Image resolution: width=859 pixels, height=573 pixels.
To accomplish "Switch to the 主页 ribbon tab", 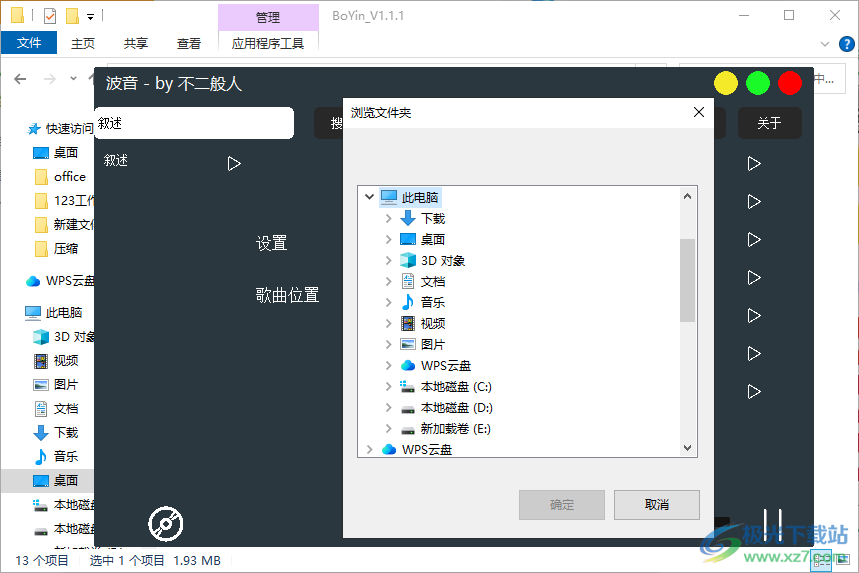I will (x=83, y=43).
